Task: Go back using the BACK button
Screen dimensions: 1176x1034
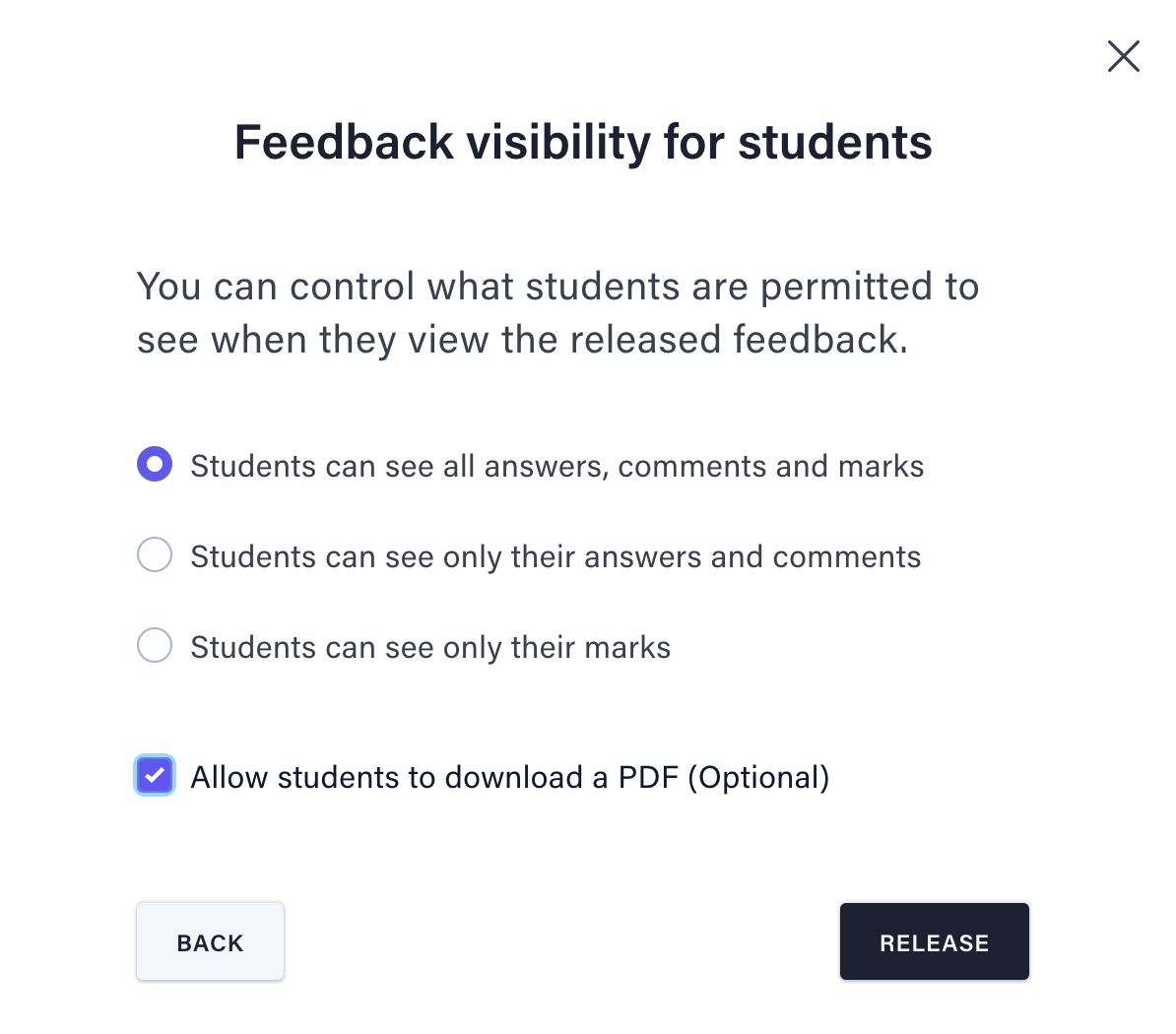Action: coord(210,941)
